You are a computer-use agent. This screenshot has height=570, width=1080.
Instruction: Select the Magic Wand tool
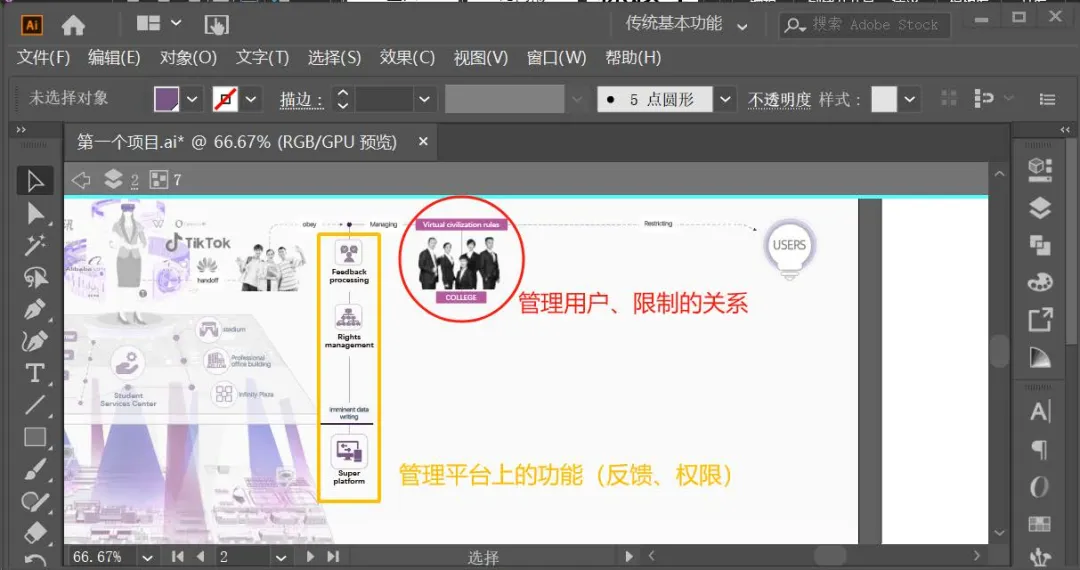coord(35,245)
